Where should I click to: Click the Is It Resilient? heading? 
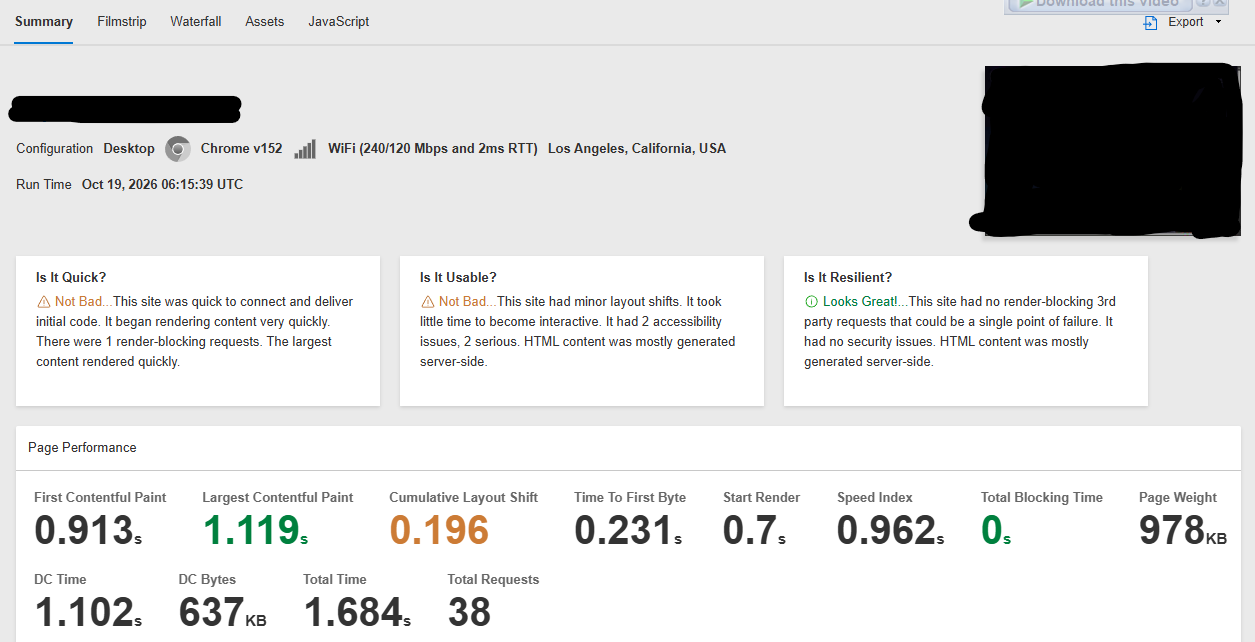click(x=848, y=277)
